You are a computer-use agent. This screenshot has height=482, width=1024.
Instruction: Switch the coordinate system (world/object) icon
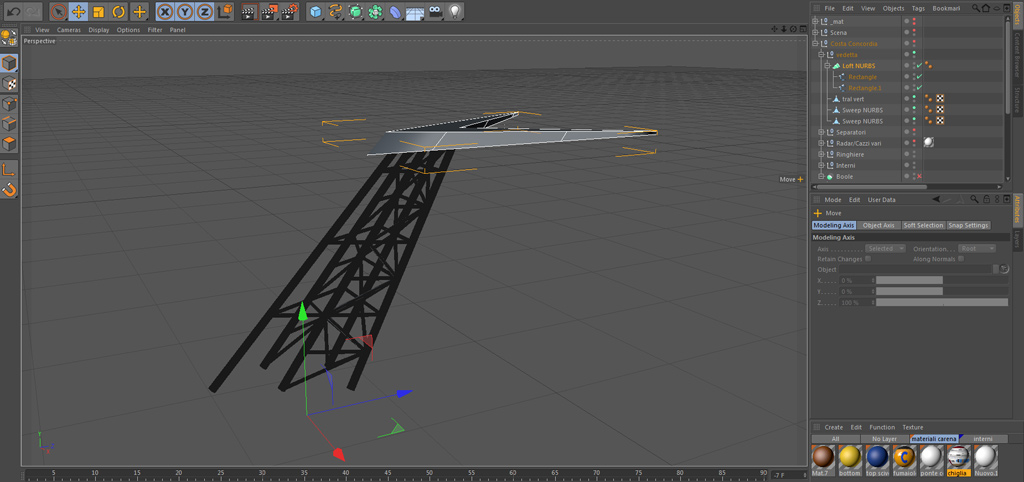point(225,11)
